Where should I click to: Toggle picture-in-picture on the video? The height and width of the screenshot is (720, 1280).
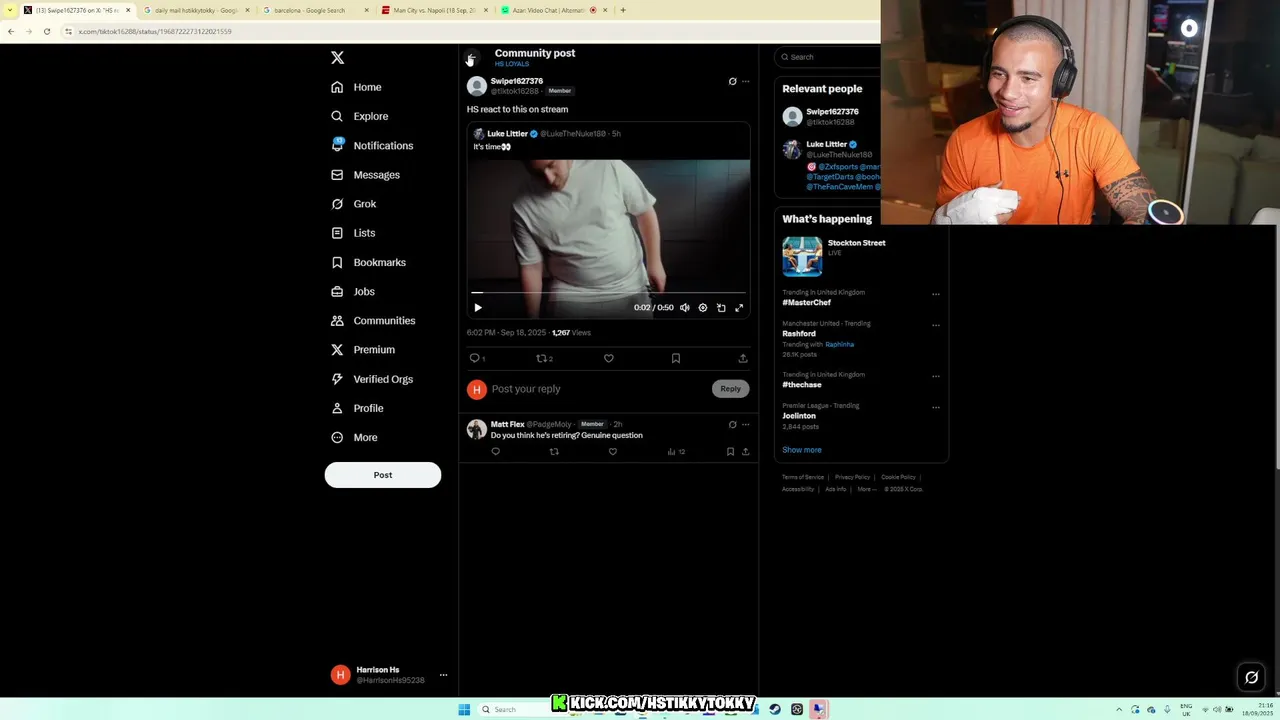coord(721,308)
